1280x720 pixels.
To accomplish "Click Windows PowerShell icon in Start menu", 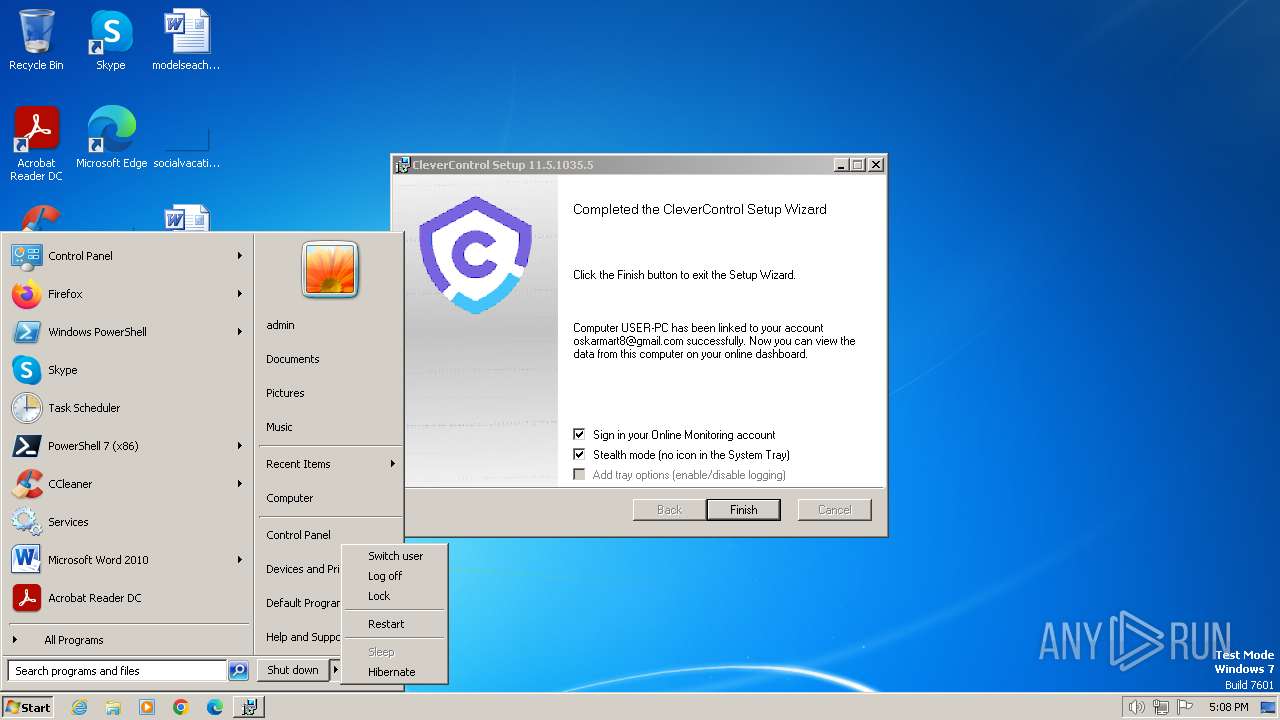I will tap(27, 332).
